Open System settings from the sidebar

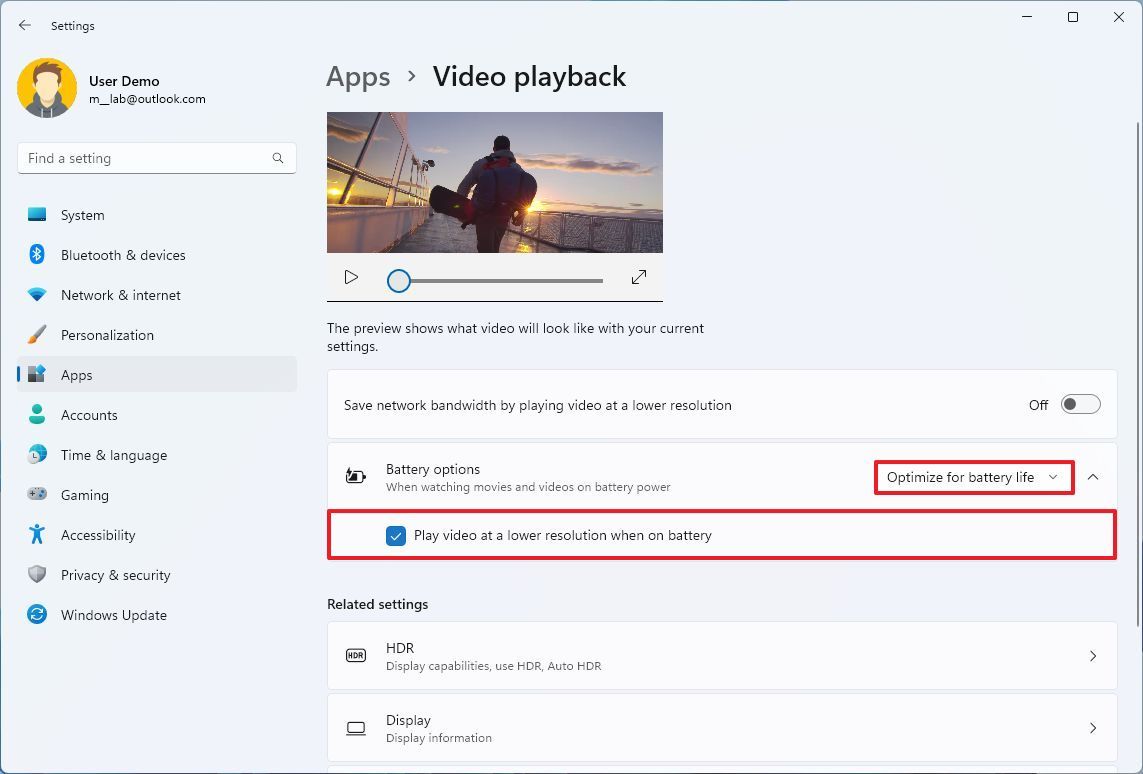tap(82, 214)
